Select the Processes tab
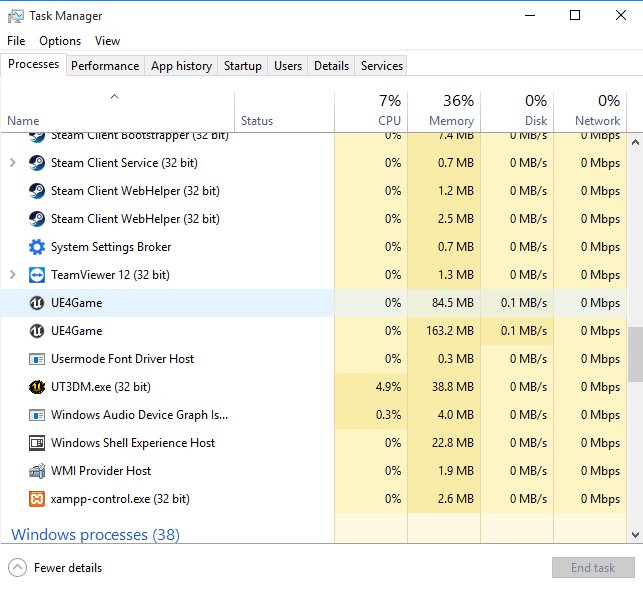 pos(34,64)
